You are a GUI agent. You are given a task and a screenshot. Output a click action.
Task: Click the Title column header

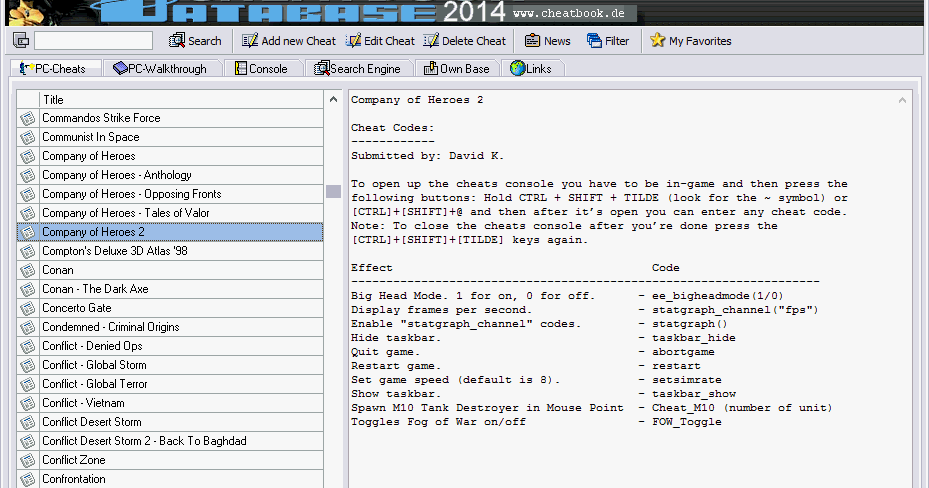(181, 99)
